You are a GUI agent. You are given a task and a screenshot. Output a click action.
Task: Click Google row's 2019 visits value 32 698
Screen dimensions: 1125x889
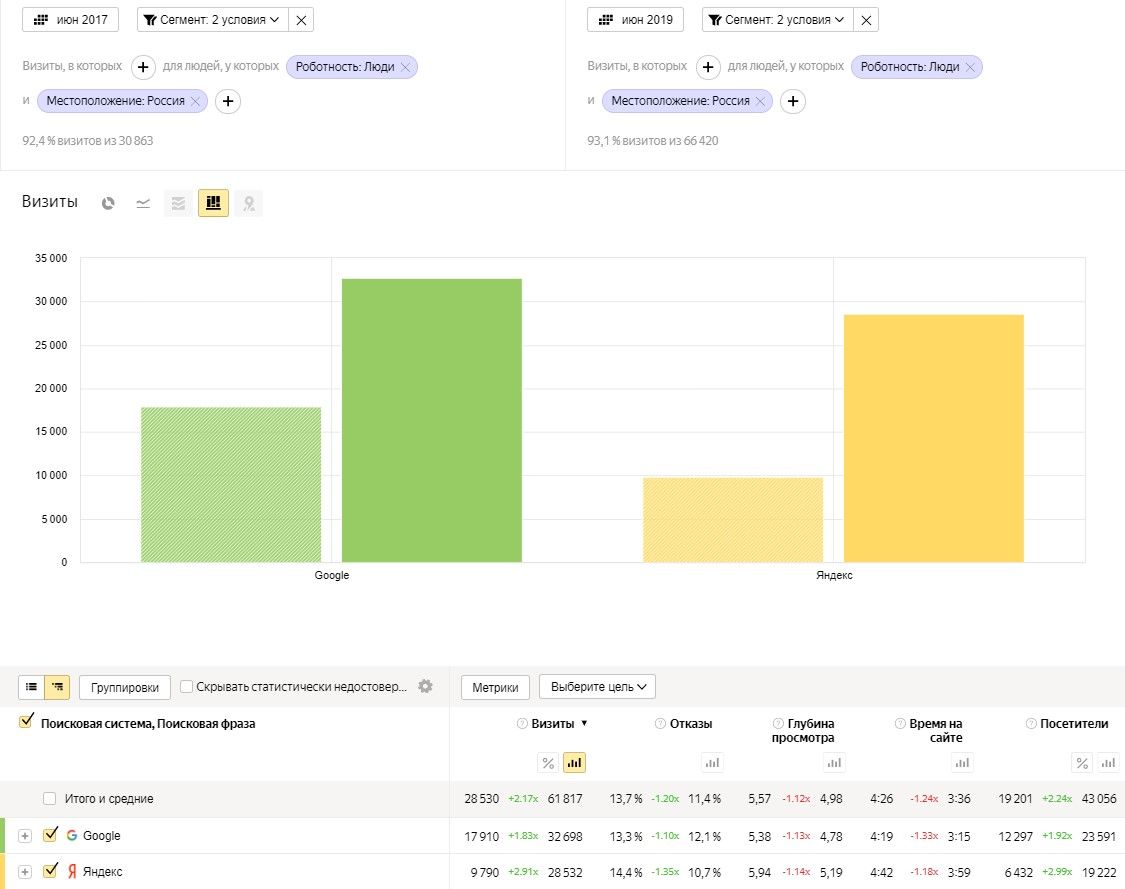click(565, 837)
